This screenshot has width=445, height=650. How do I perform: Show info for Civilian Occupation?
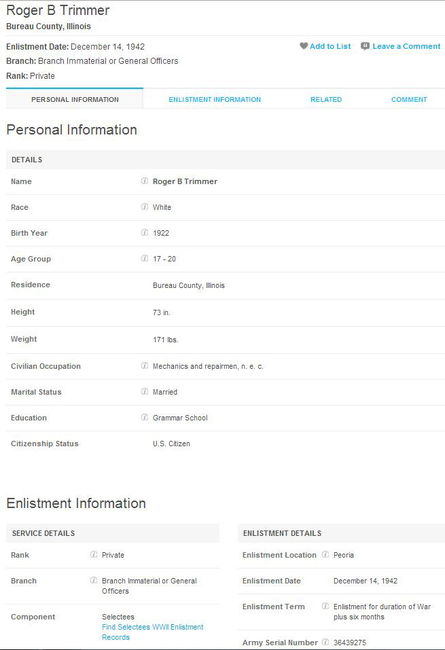tap(144, 366)
